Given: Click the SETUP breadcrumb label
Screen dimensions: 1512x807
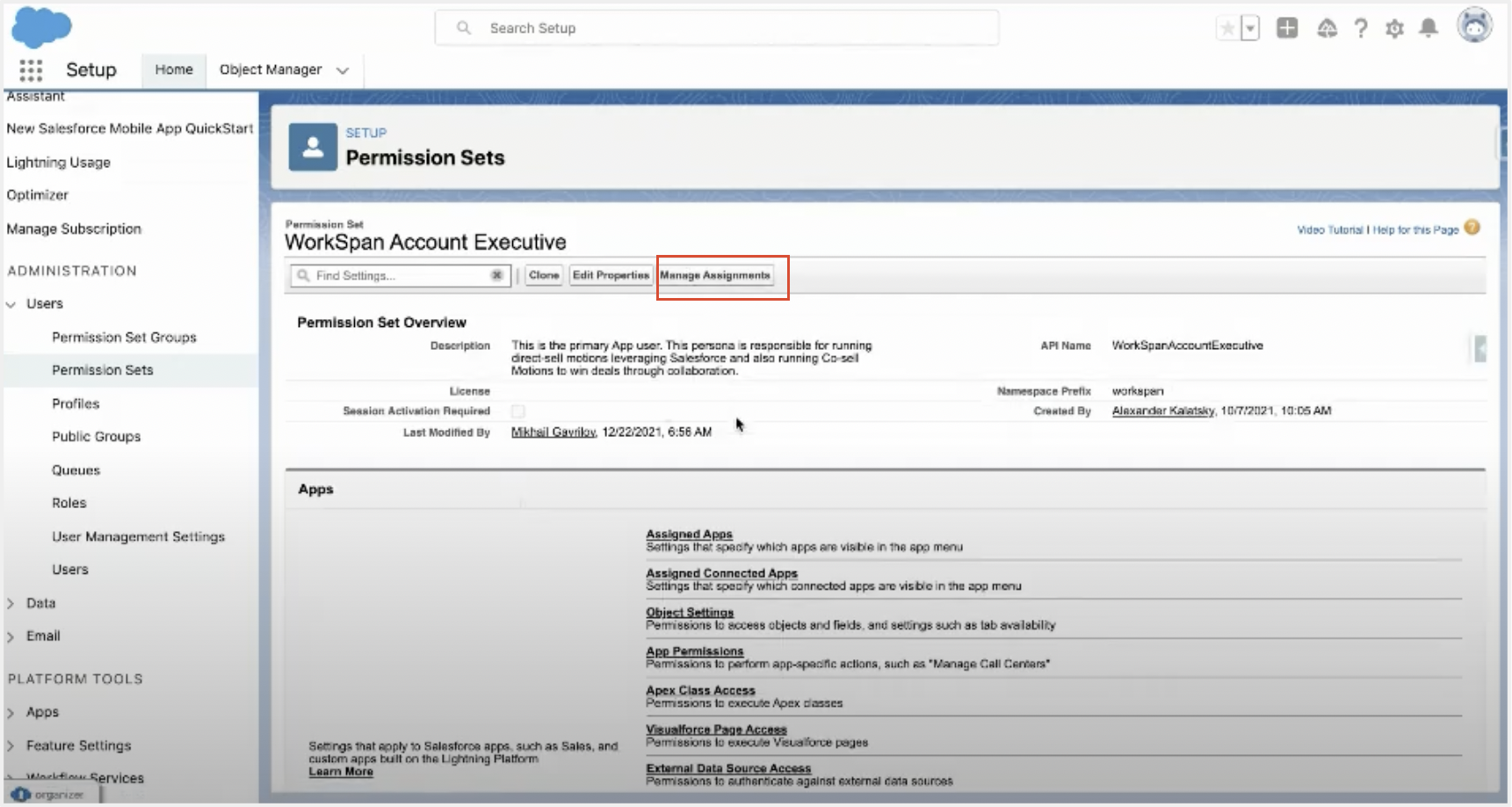Looking at the screenshot, I should point(365,133).
